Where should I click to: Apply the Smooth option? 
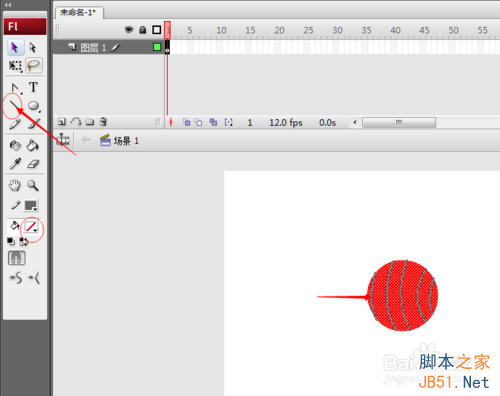tap(16, 277)
